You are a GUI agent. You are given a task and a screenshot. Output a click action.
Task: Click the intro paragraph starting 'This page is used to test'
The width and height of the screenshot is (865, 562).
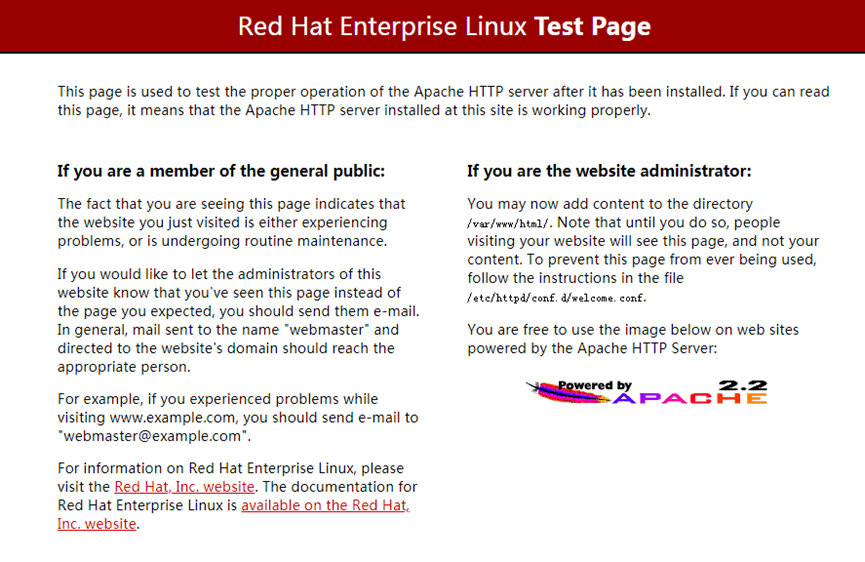click(x=444, y=101)
